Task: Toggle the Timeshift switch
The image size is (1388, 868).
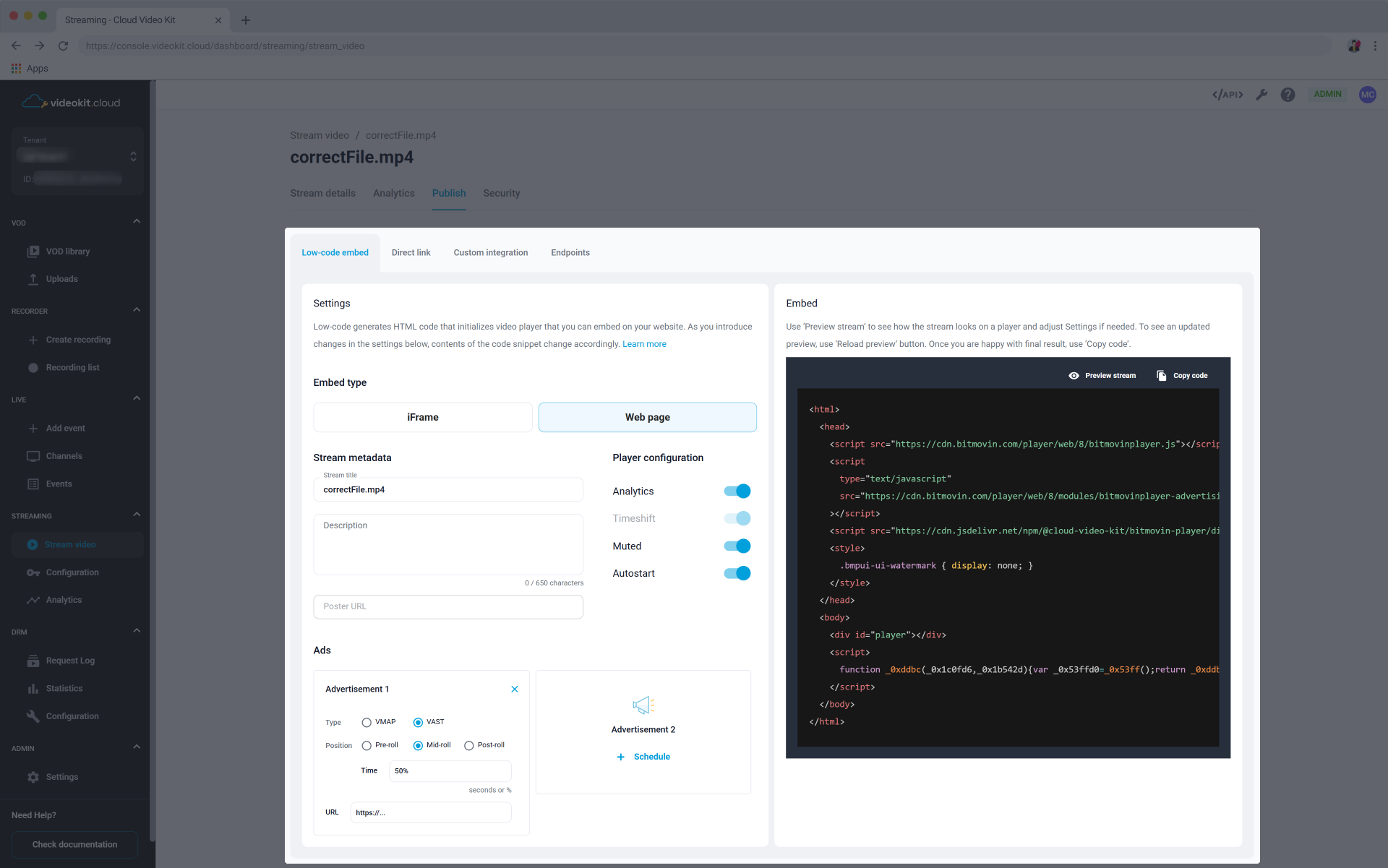Action: [737, 519]
